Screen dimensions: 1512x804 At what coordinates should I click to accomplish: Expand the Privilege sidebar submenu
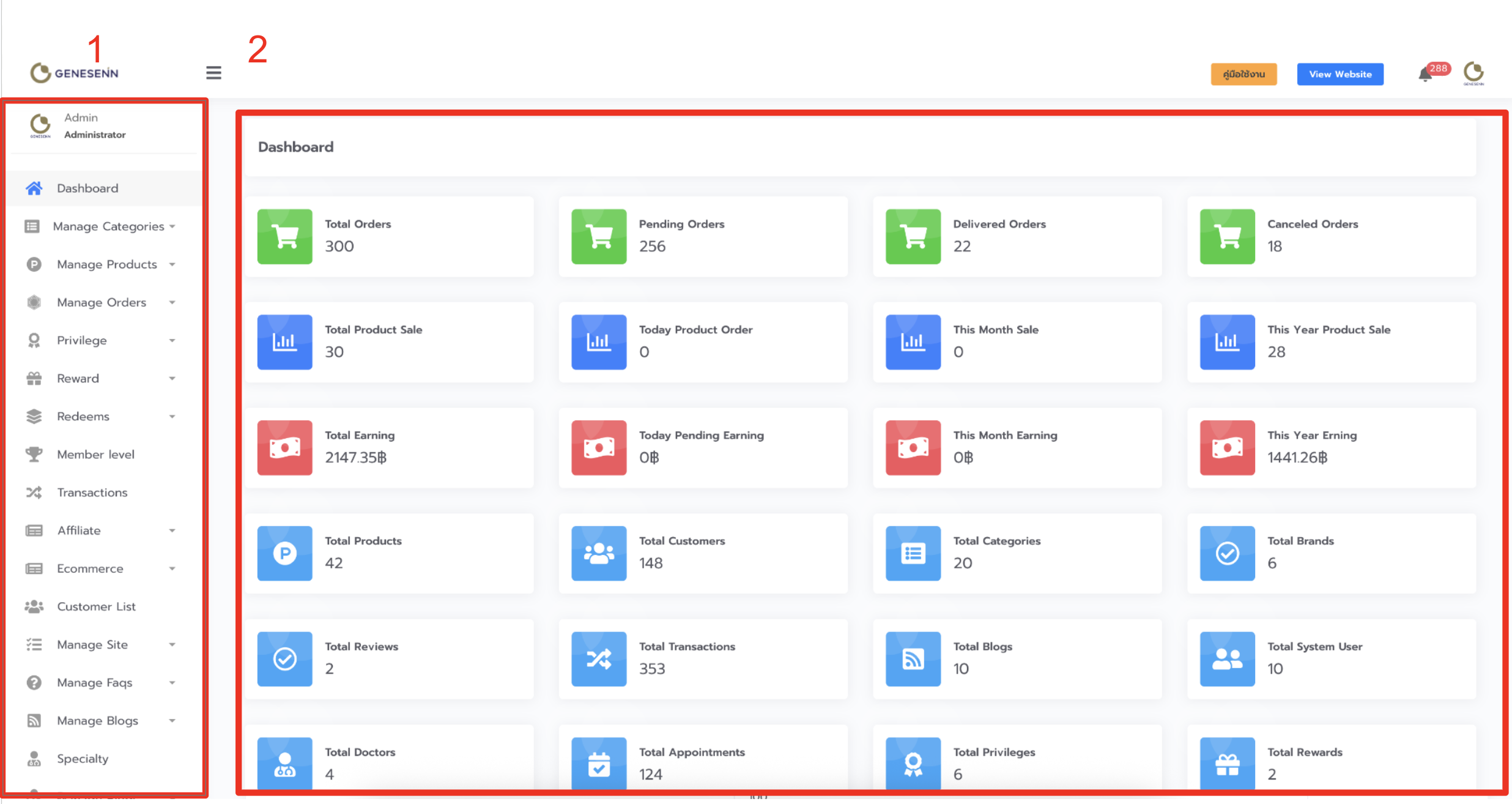82,340
